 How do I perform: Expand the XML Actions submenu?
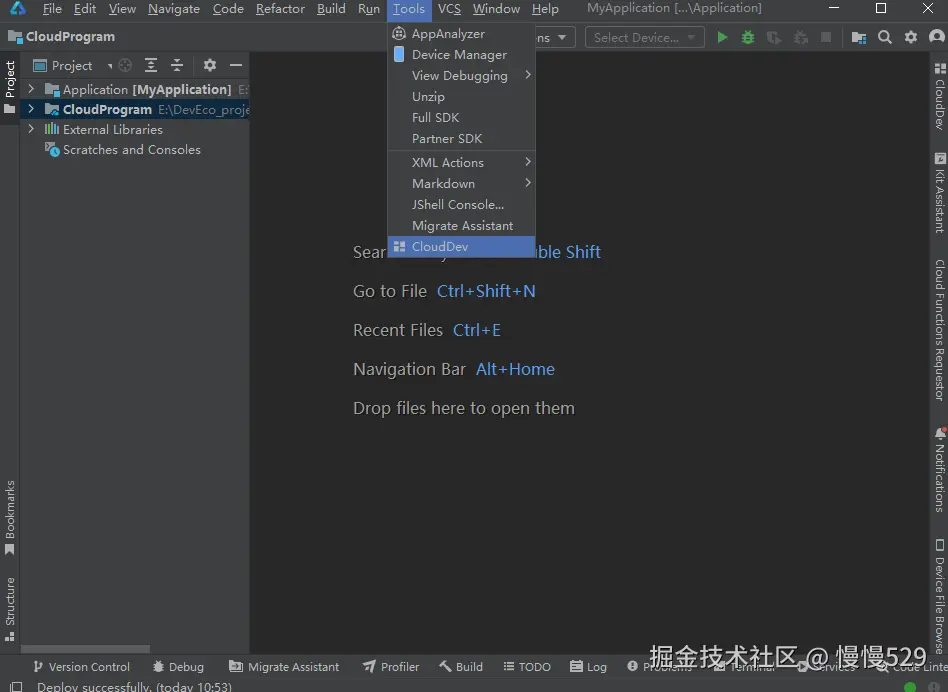point(461,163)
